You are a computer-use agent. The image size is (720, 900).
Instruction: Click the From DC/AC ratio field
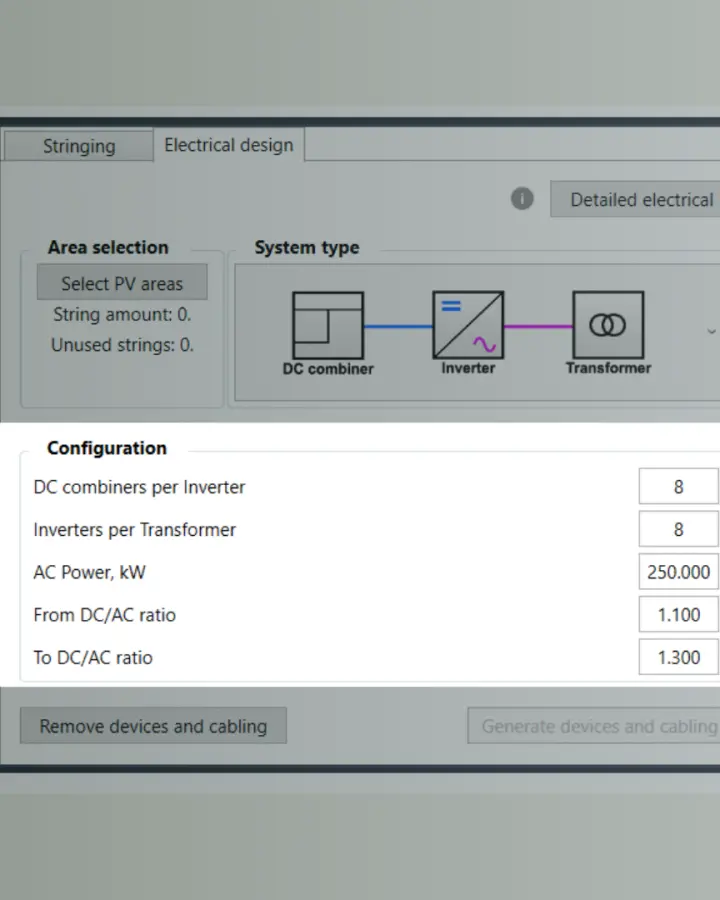679,614
